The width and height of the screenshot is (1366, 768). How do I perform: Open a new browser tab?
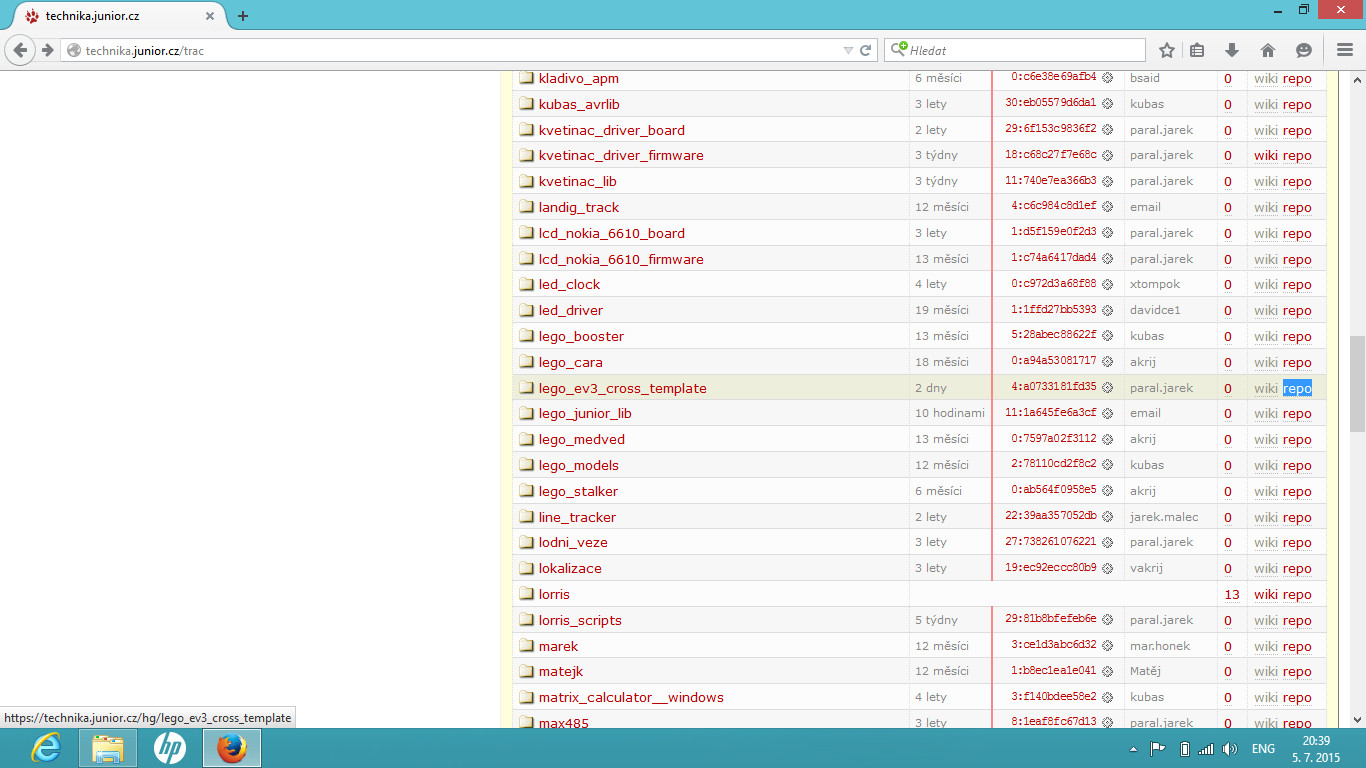tap(243, 16)
